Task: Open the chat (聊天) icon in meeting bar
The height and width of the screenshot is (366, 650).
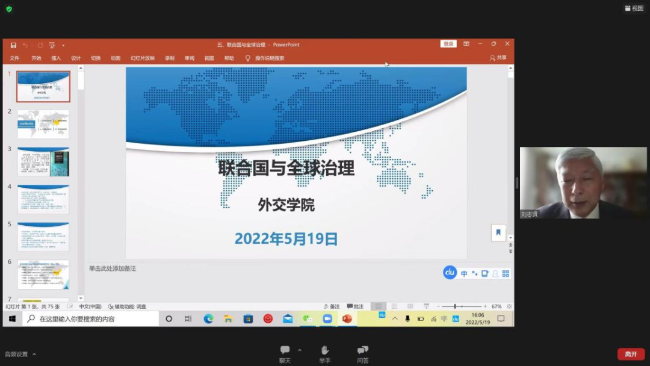Action: (x=285, y=350)
